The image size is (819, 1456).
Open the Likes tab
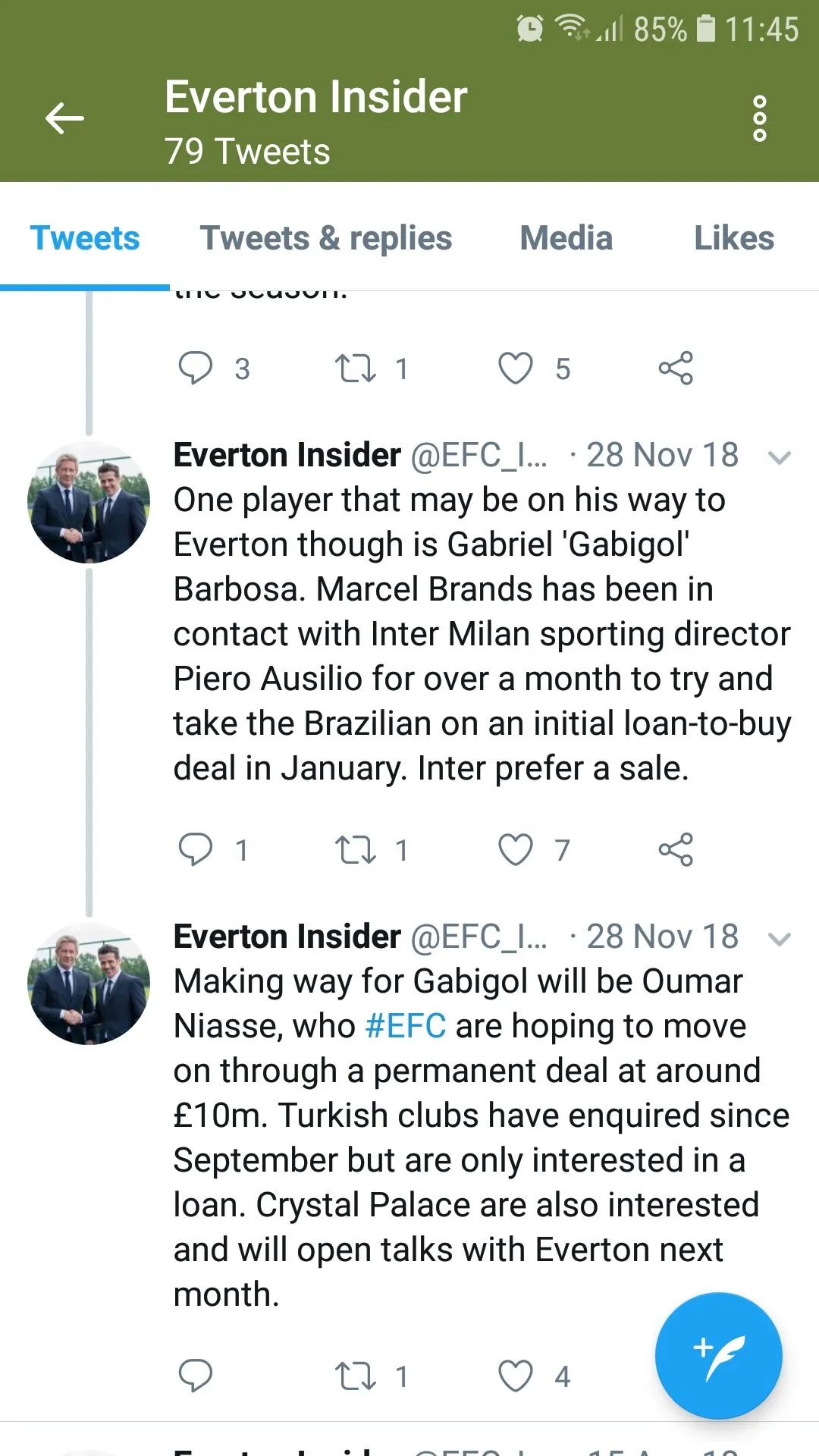point(734,238)
